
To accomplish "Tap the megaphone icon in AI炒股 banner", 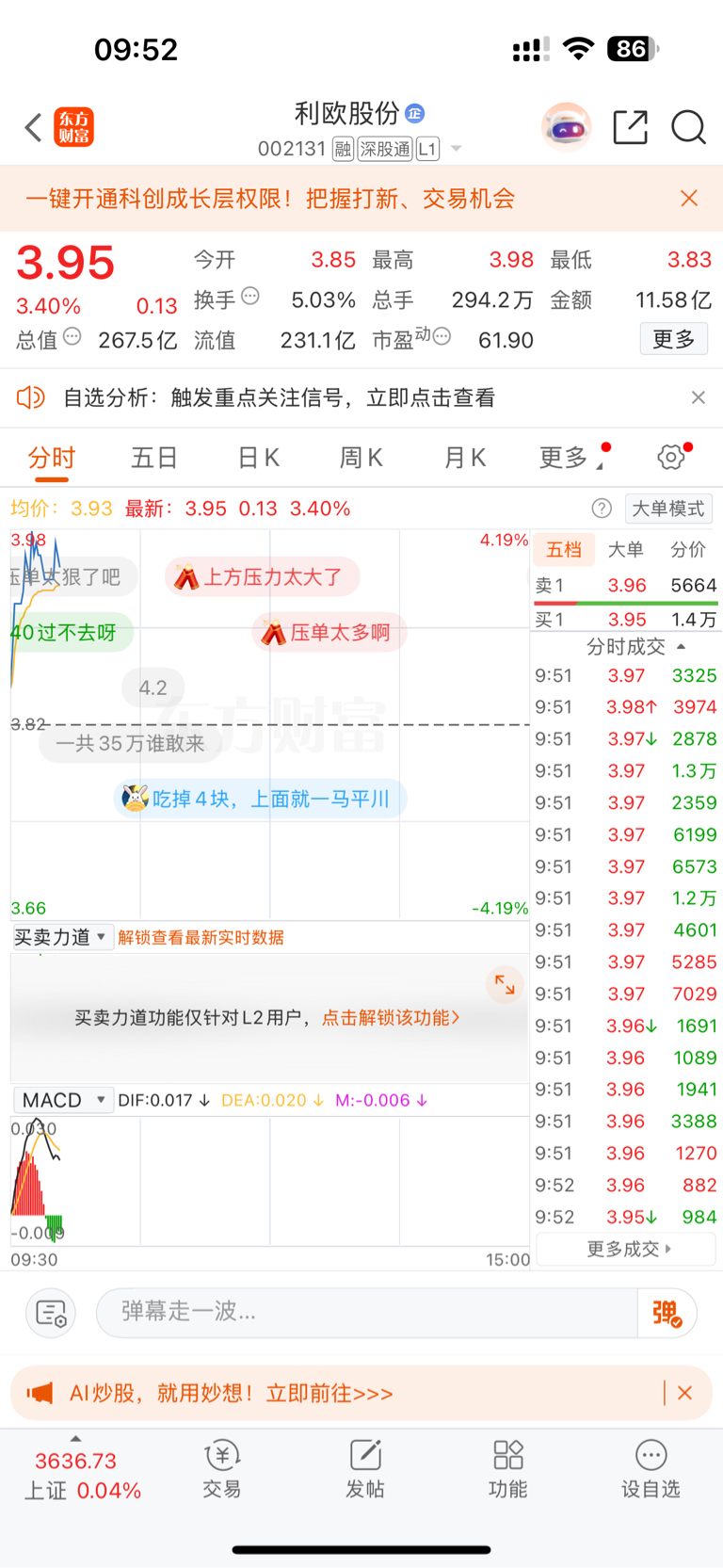I will coord(40,1393).
